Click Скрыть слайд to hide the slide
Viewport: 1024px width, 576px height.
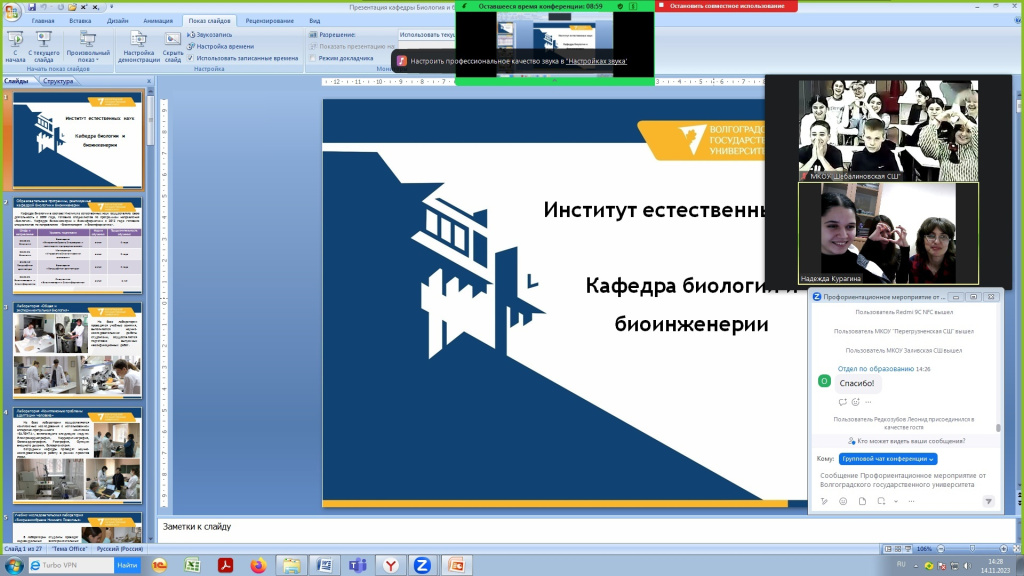pyautogui.click(x=172, y=46)
